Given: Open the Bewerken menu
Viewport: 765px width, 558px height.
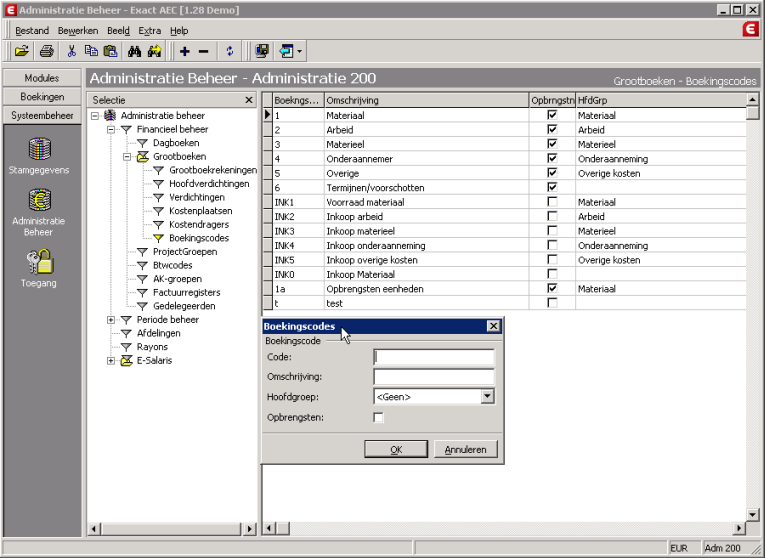Looking at the screenshot, I should (78, 31).
